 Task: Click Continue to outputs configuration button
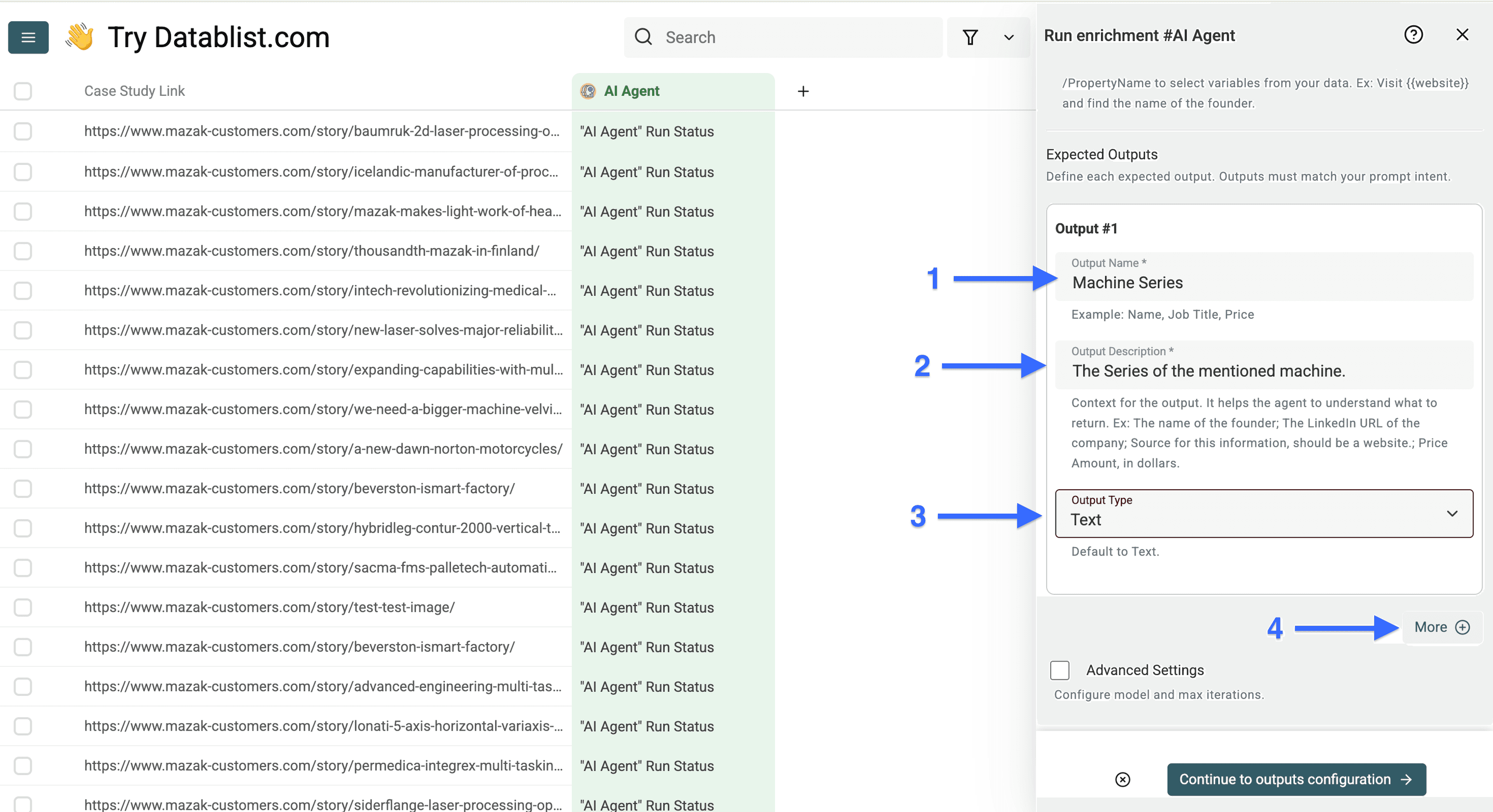point(1296,779)
